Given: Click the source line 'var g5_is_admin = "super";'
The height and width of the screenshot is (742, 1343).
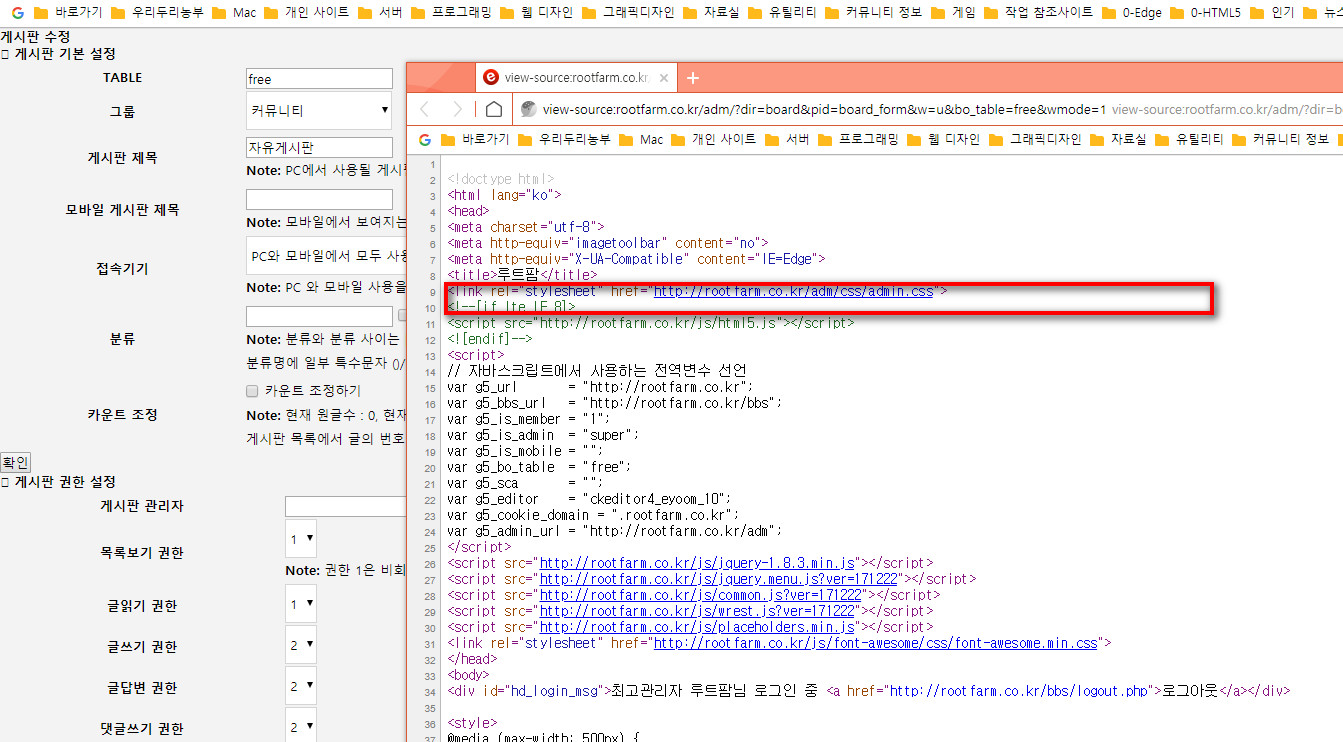Looking at the screenshot, I should [x=542, y=435].
